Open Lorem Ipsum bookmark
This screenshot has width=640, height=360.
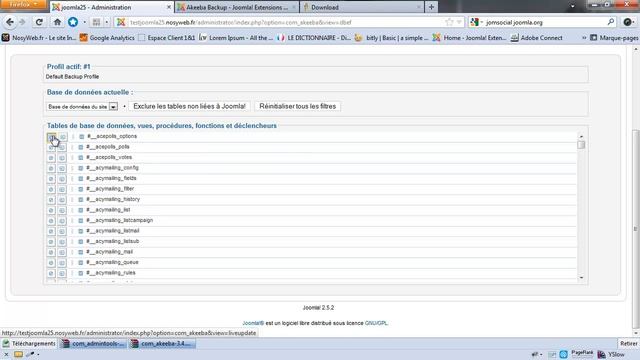click(236, 38)
